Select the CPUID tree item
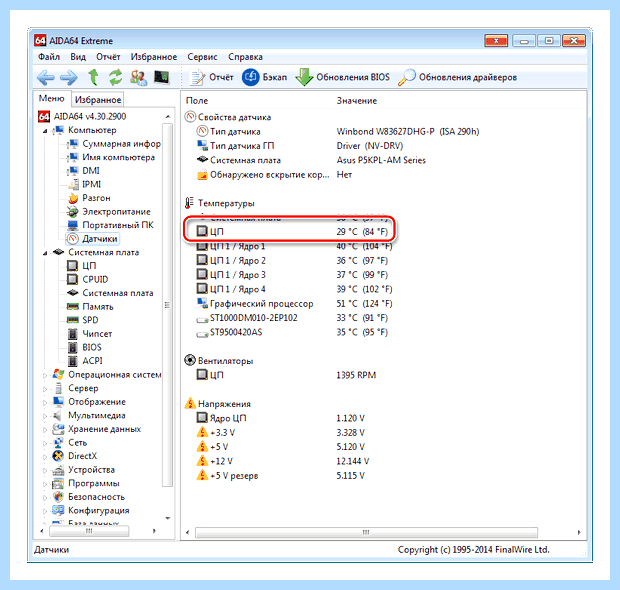 coord(87,280)
